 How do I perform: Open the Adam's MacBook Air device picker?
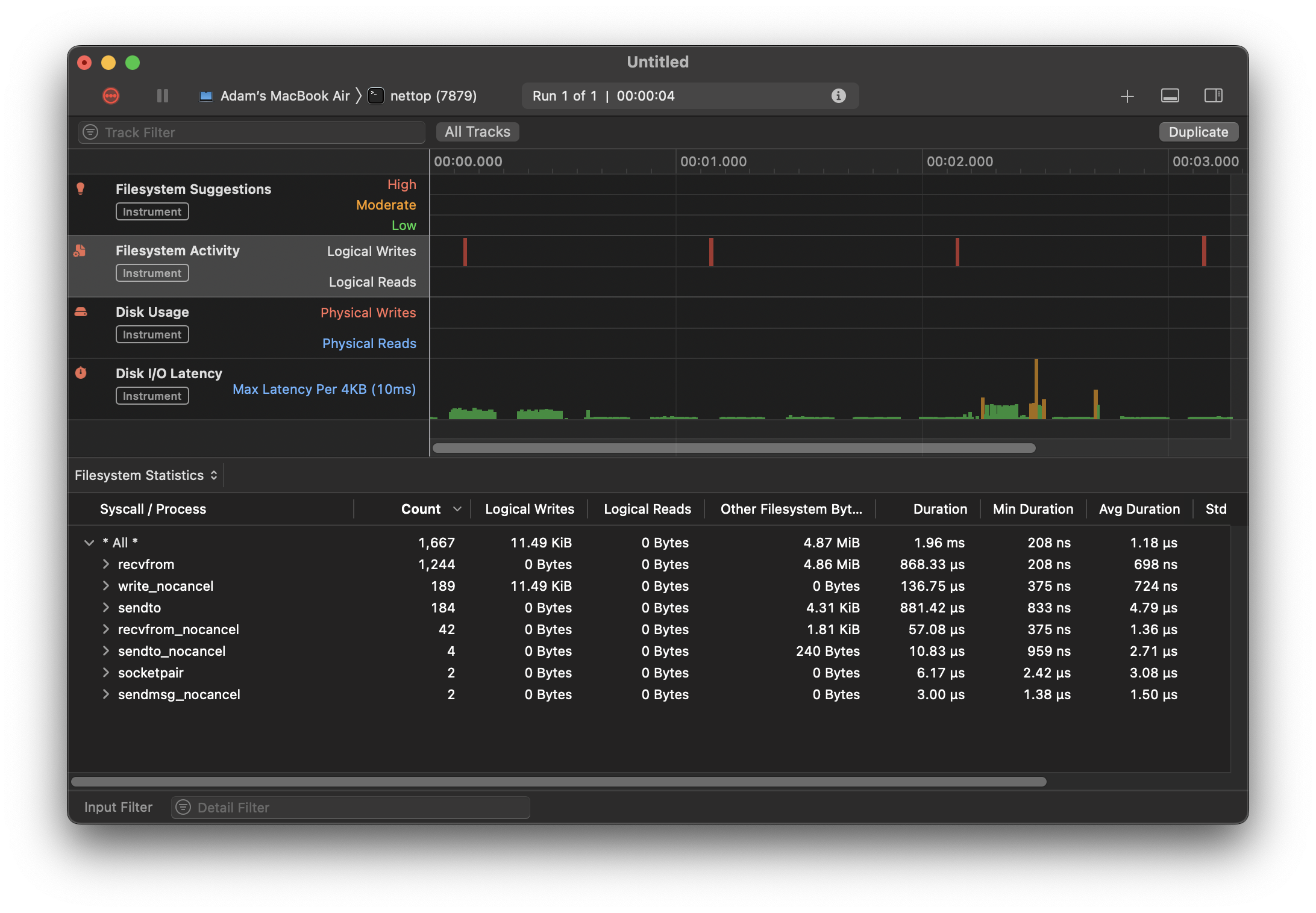275,96
